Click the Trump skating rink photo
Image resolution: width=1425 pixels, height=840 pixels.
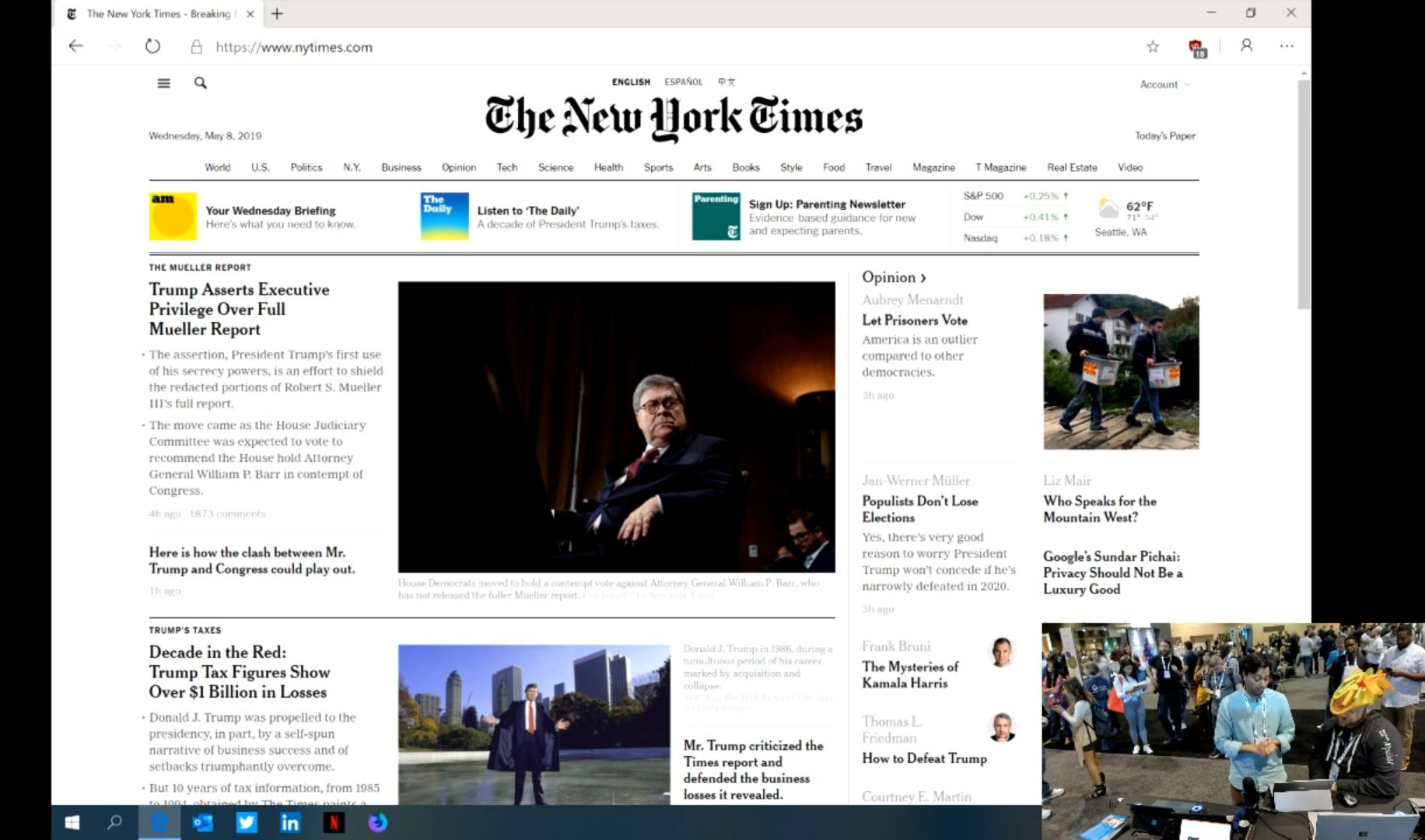tap(534, 725)
